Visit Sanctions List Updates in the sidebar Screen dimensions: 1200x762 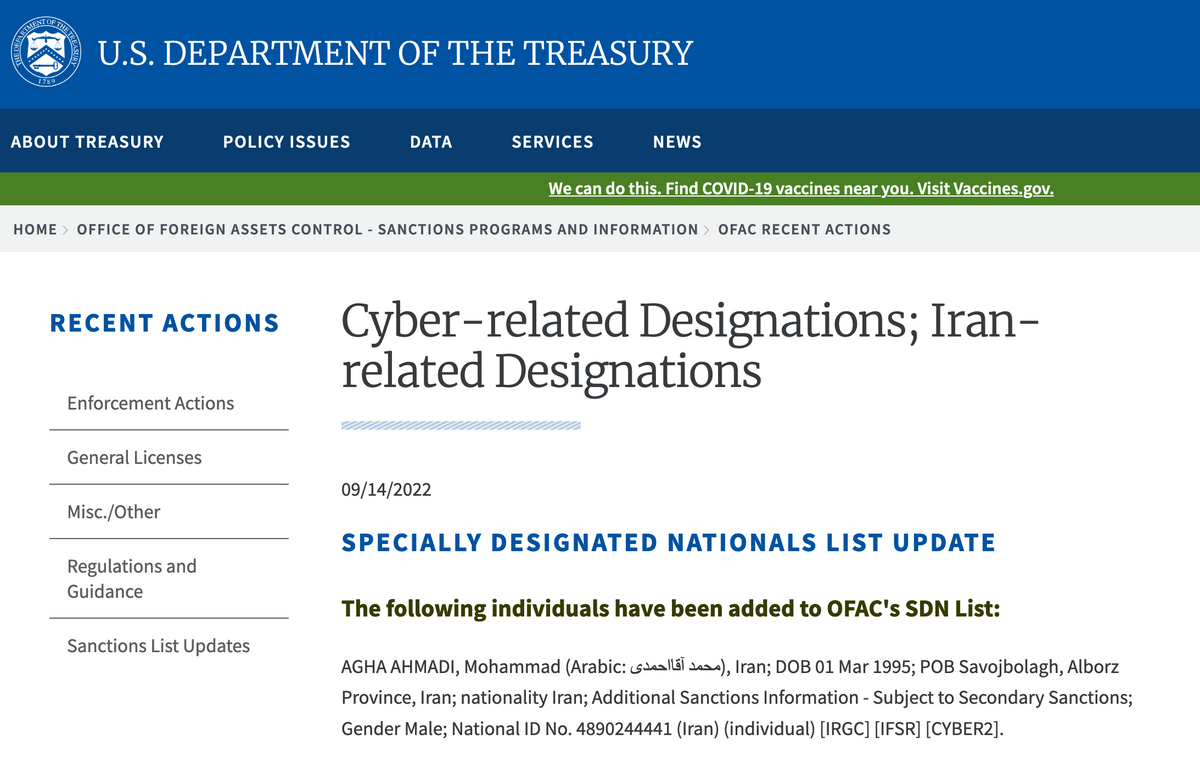[158, 646]
